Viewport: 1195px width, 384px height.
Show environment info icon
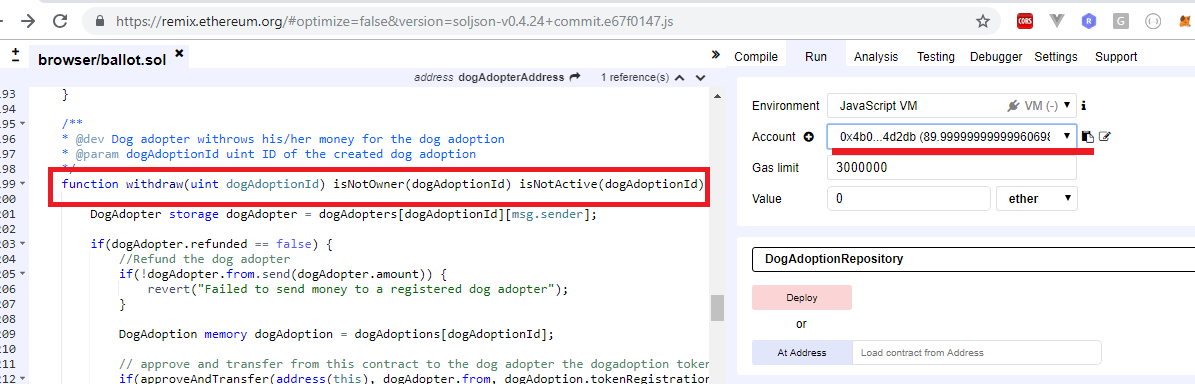point(1084,105)
